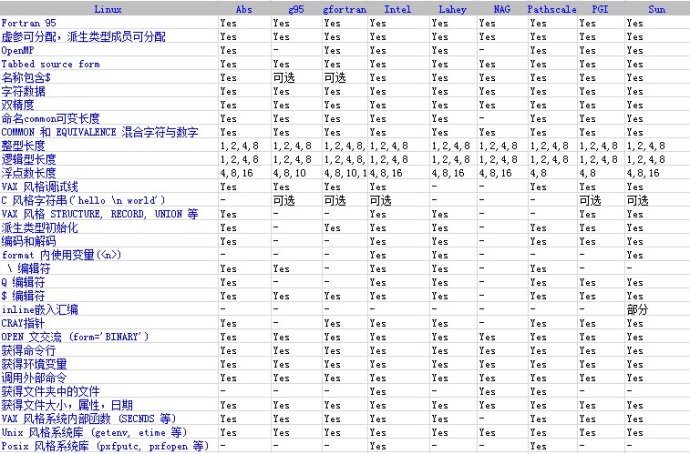Select the 双精度 row label
Viewport: 690px width, 454px height.
[x=18, y=105]
